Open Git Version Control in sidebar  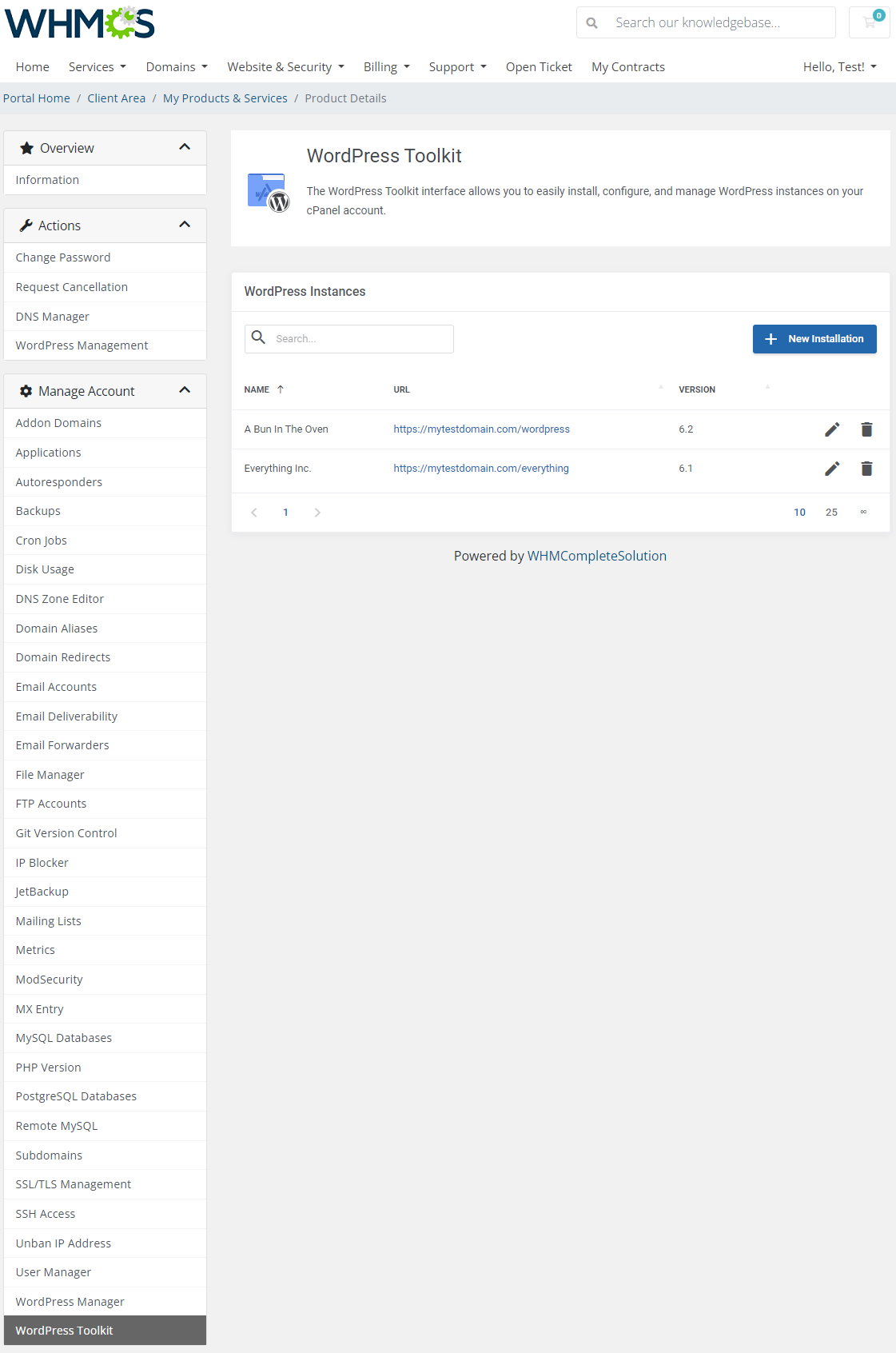(x=105, y=833)
